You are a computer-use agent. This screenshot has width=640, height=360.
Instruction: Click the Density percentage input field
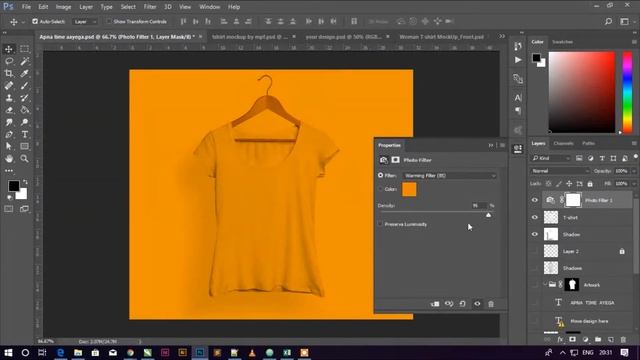479,205
